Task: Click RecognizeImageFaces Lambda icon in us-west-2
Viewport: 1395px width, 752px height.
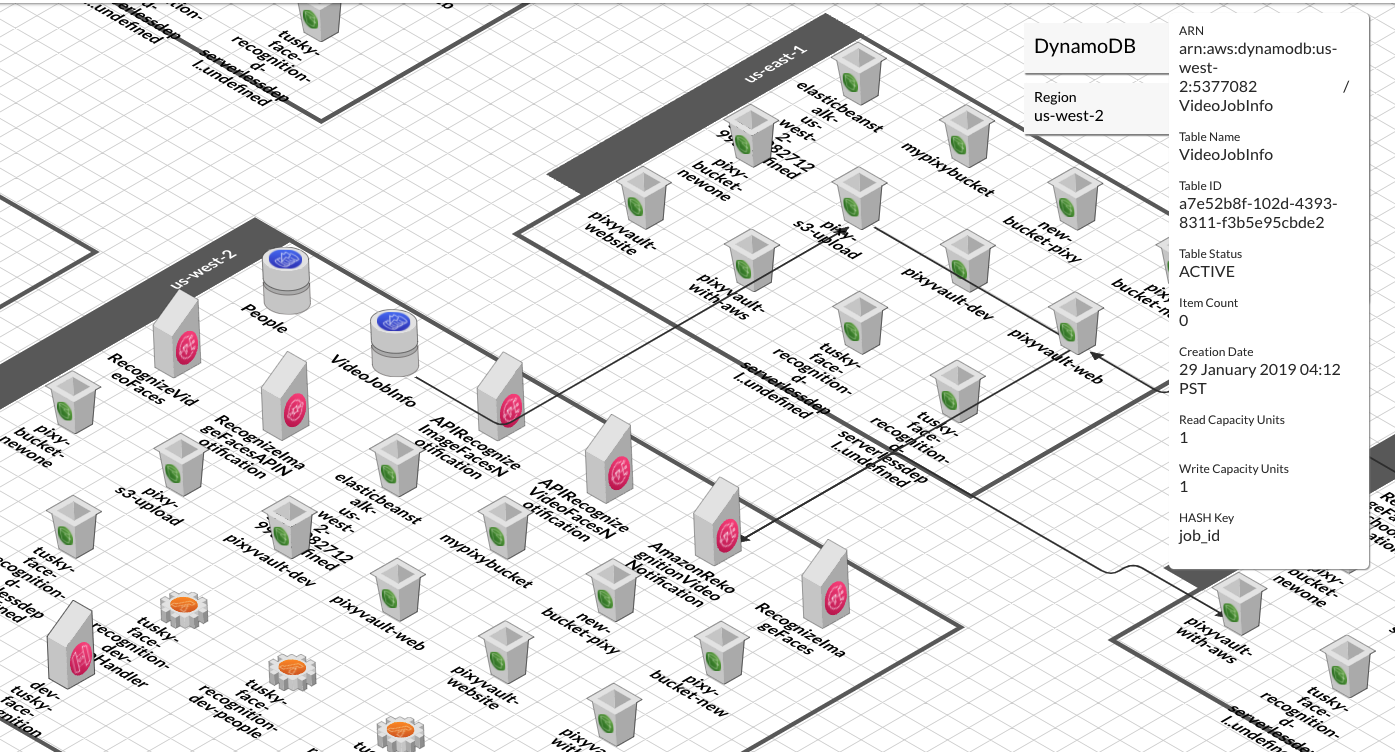Action: point(826,584)
